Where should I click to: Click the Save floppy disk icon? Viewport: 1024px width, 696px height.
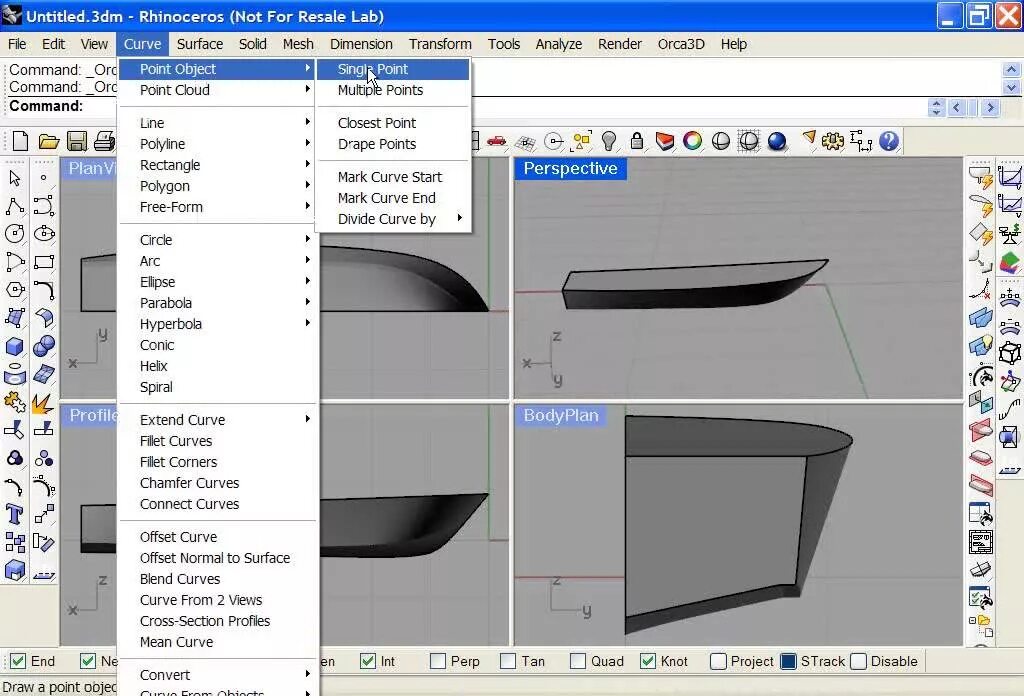(77, 141)
